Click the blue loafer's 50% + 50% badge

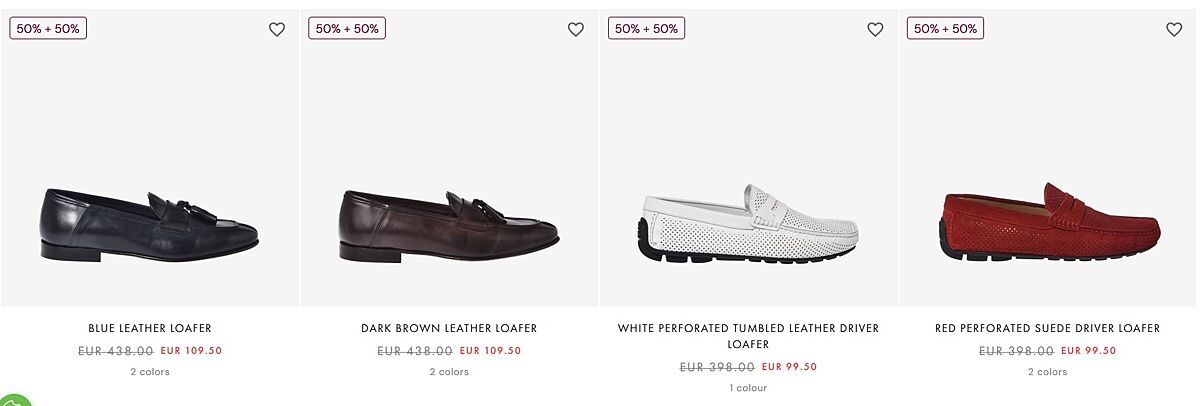coord(48,29)
